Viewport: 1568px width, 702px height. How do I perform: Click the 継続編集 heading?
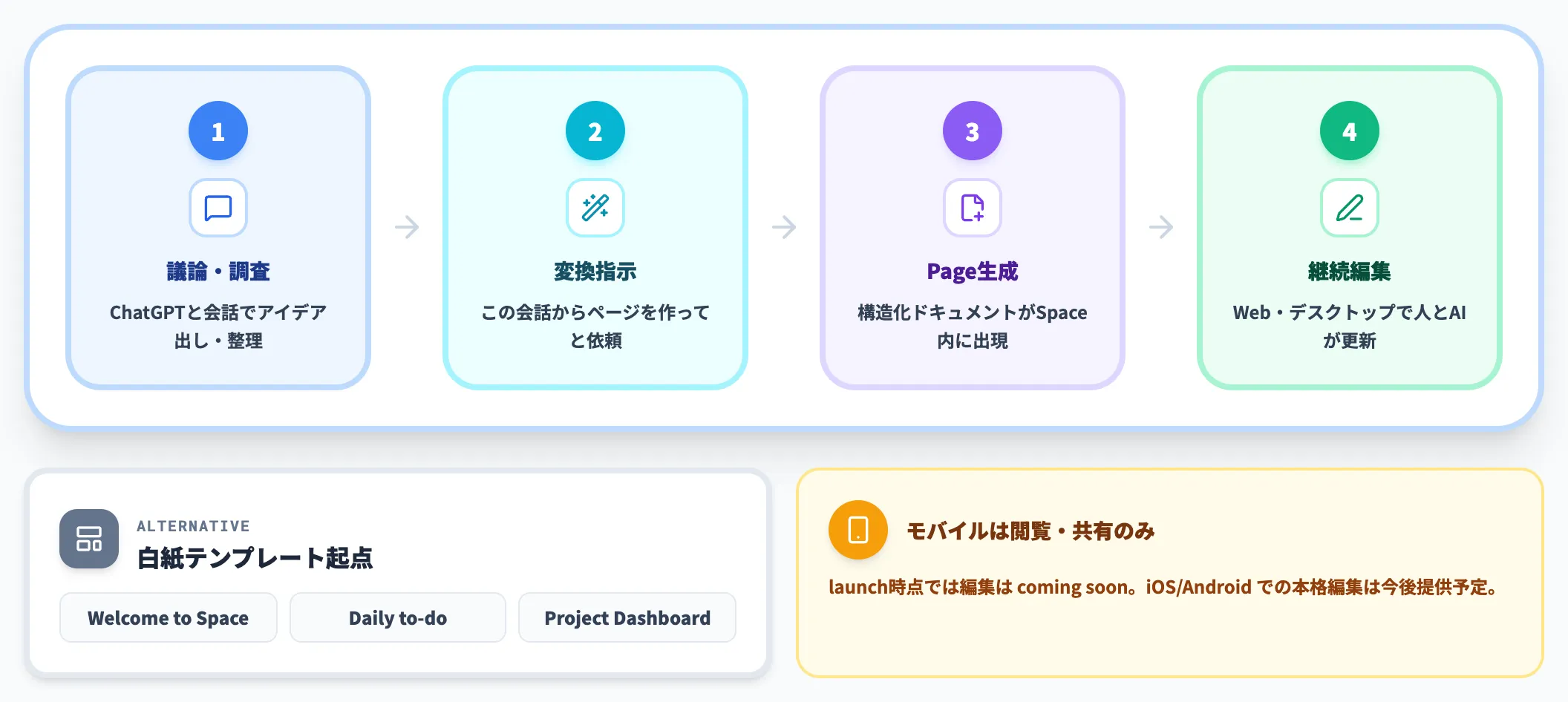click(x=1350, y=272)
